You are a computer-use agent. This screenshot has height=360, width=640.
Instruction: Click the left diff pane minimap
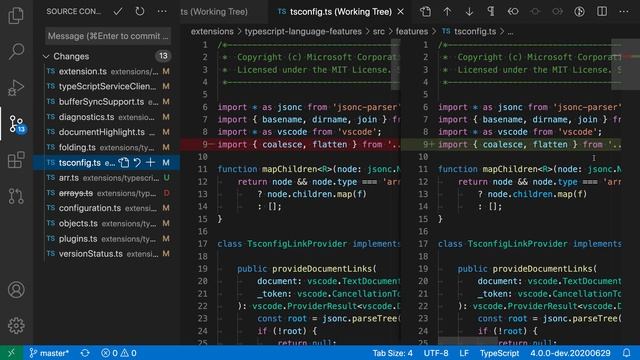(x=395, y=64)
